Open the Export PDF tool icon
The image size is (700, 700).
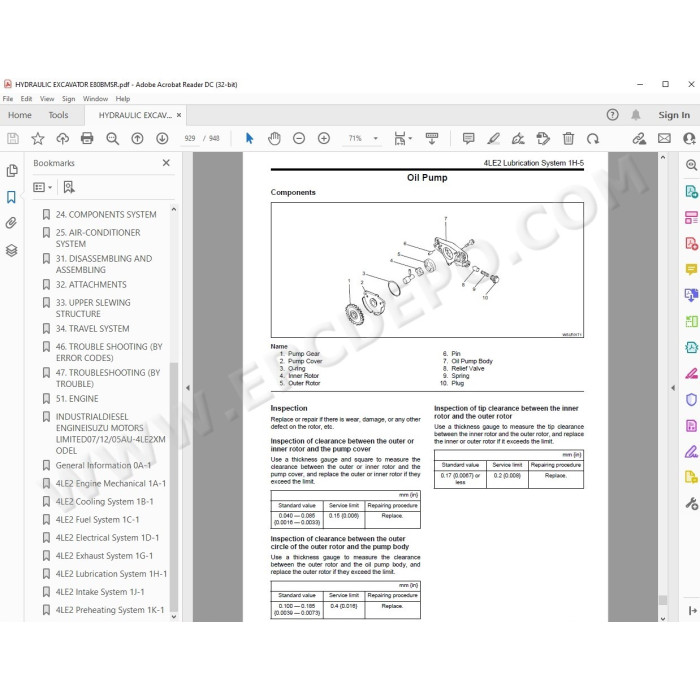coord(691,192)
